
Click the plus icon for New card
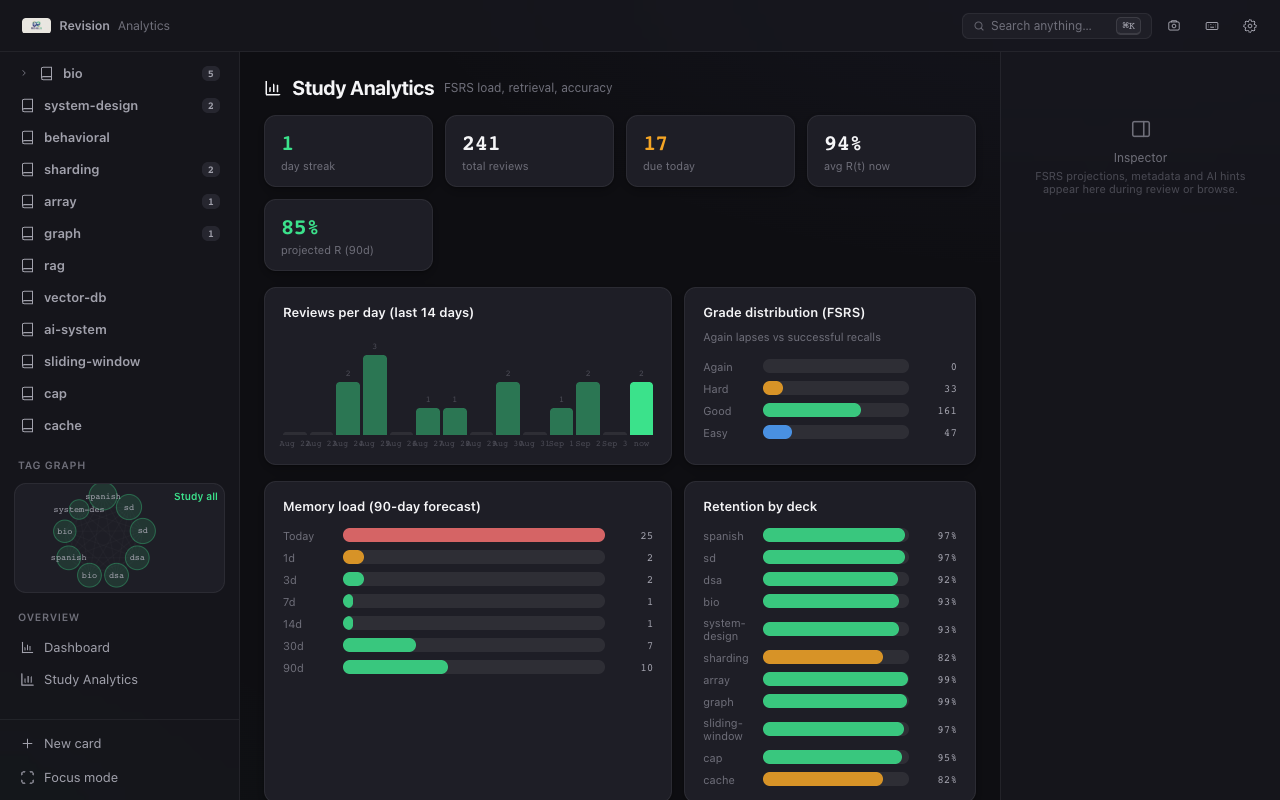point(27,743)
